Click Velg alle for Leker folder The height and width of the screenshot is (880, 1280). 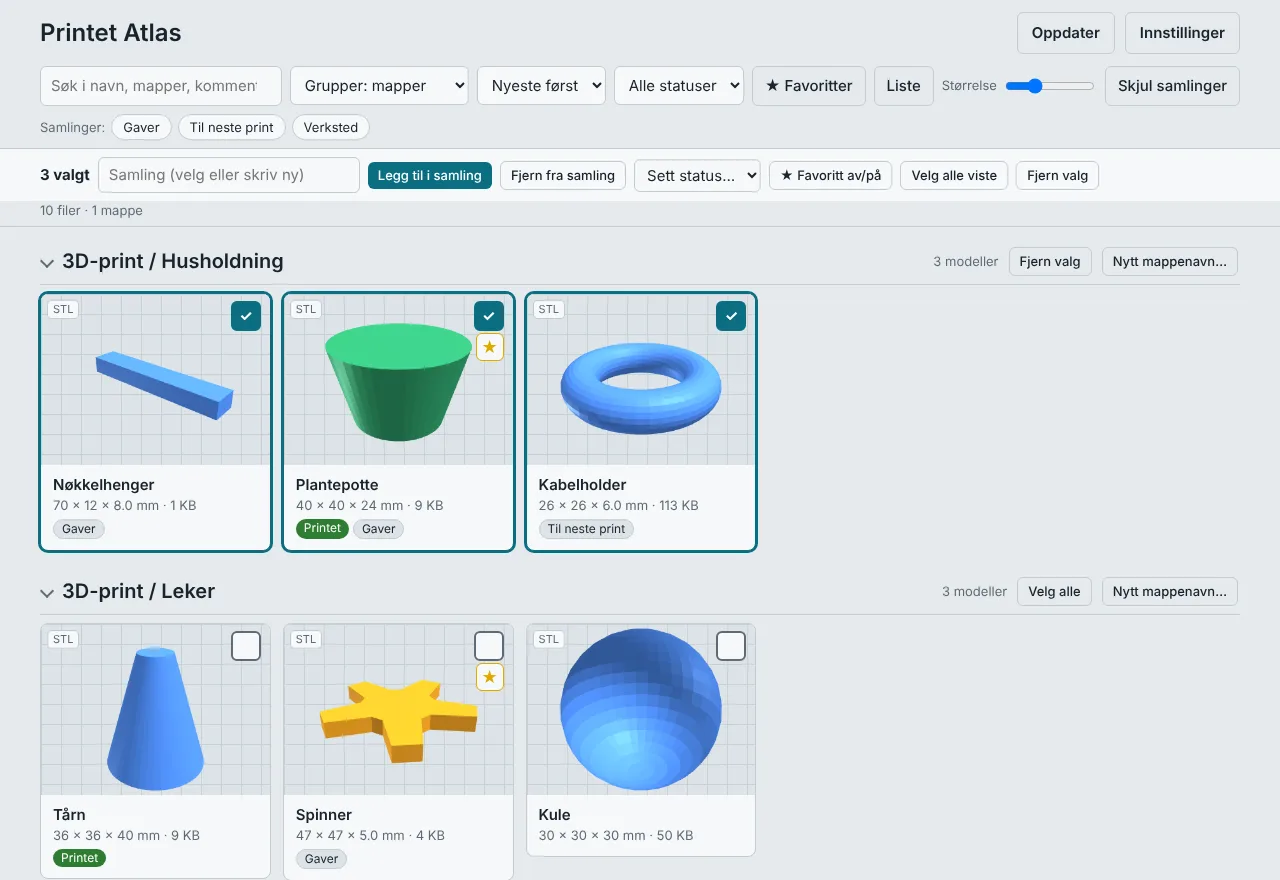pos(1054,591)
